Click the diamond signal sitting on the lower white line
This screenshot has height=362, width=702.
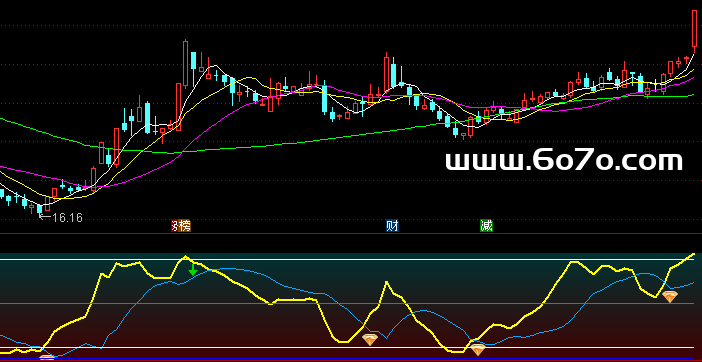pos(478,349)
